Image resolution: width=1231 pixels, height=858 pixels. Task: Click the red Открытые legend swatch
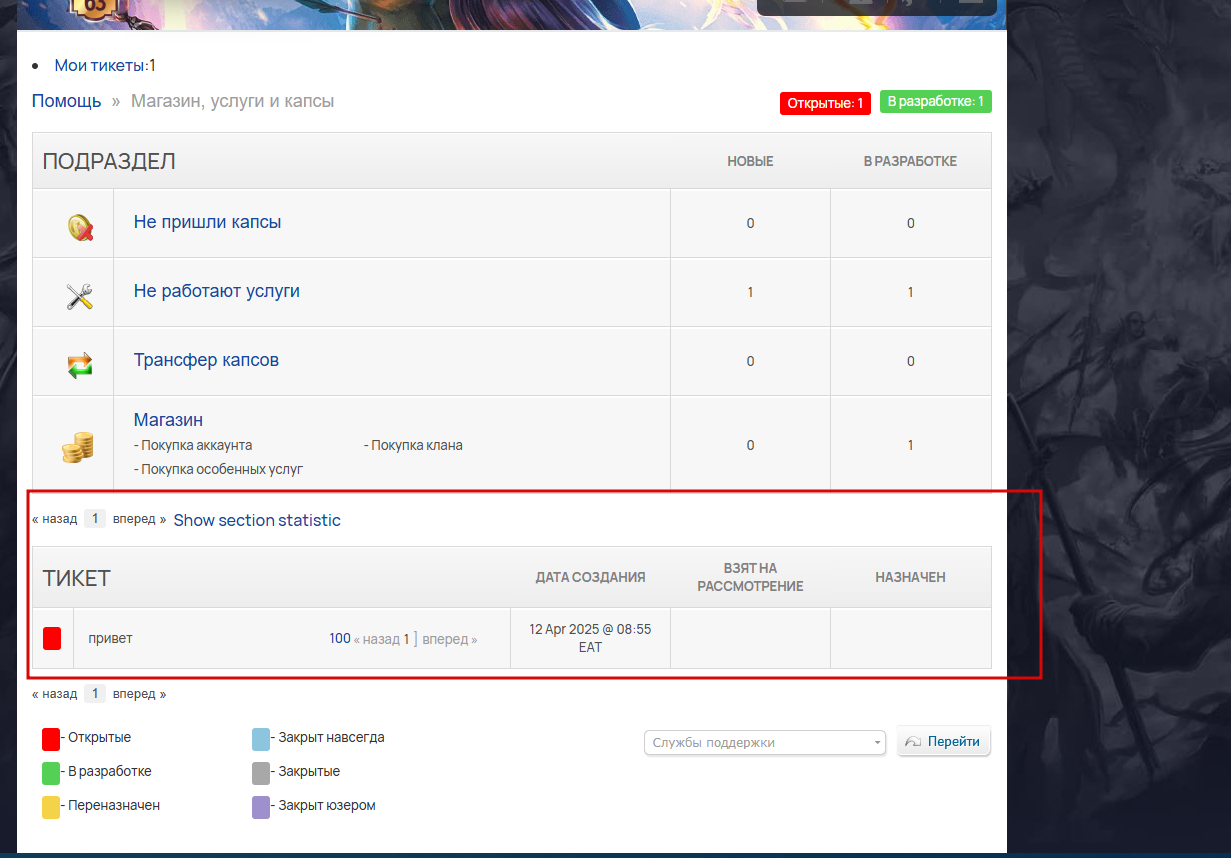[x=51, y=739]
